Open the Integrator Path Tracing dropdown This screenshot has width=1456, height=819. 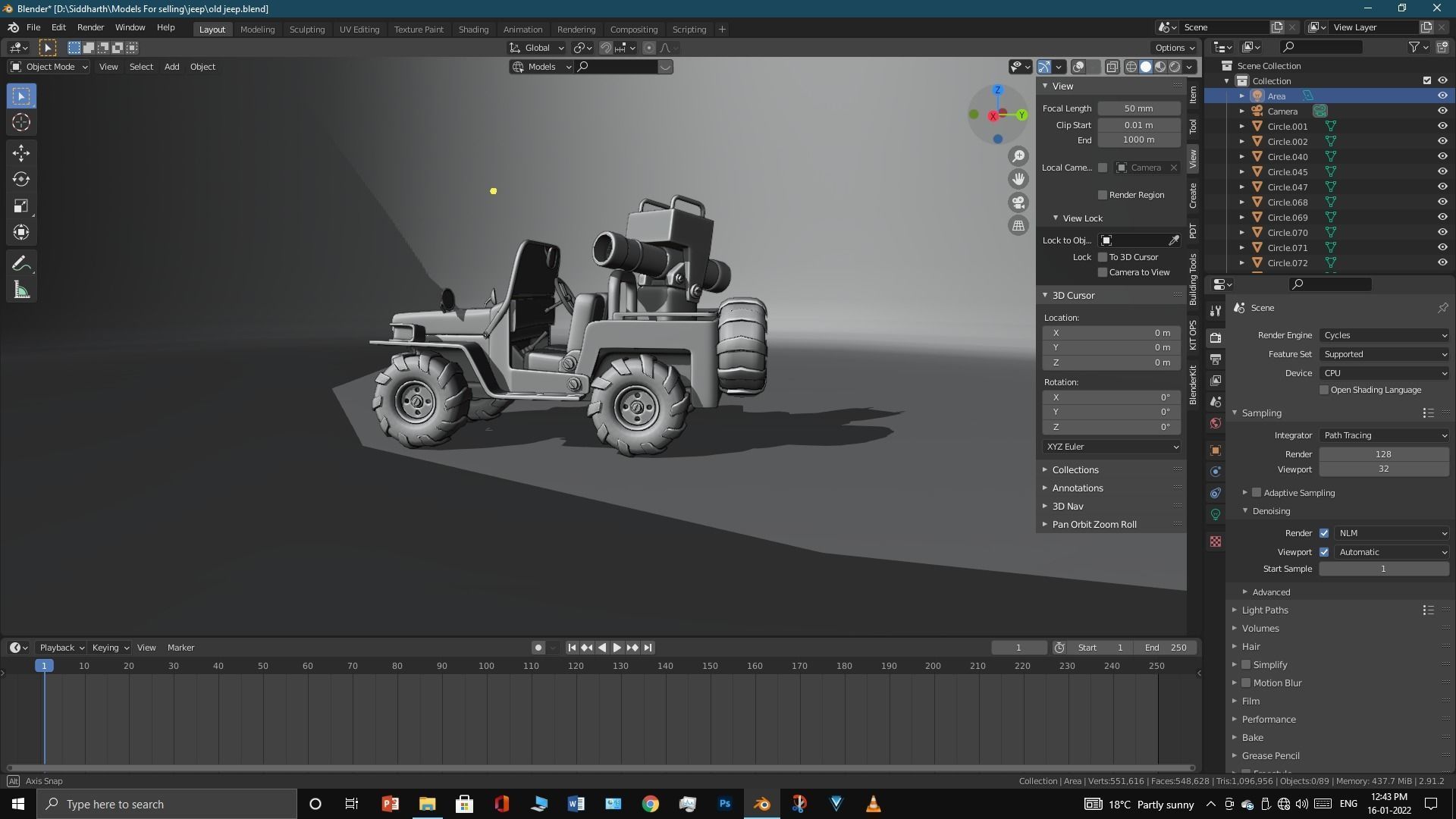pos(1385,435)
